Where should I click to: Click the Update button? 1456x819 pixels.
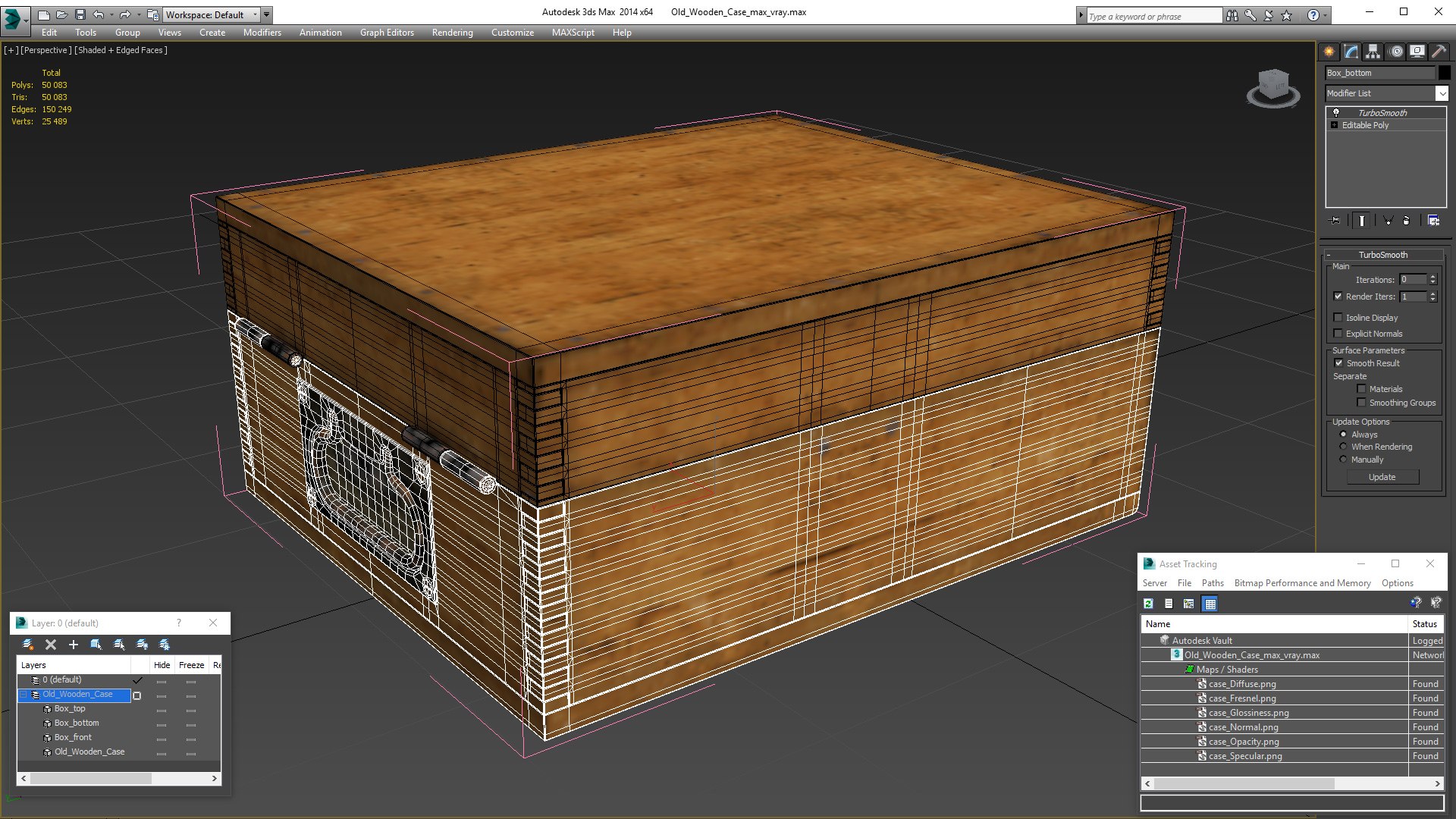(x=1382, y=477)
